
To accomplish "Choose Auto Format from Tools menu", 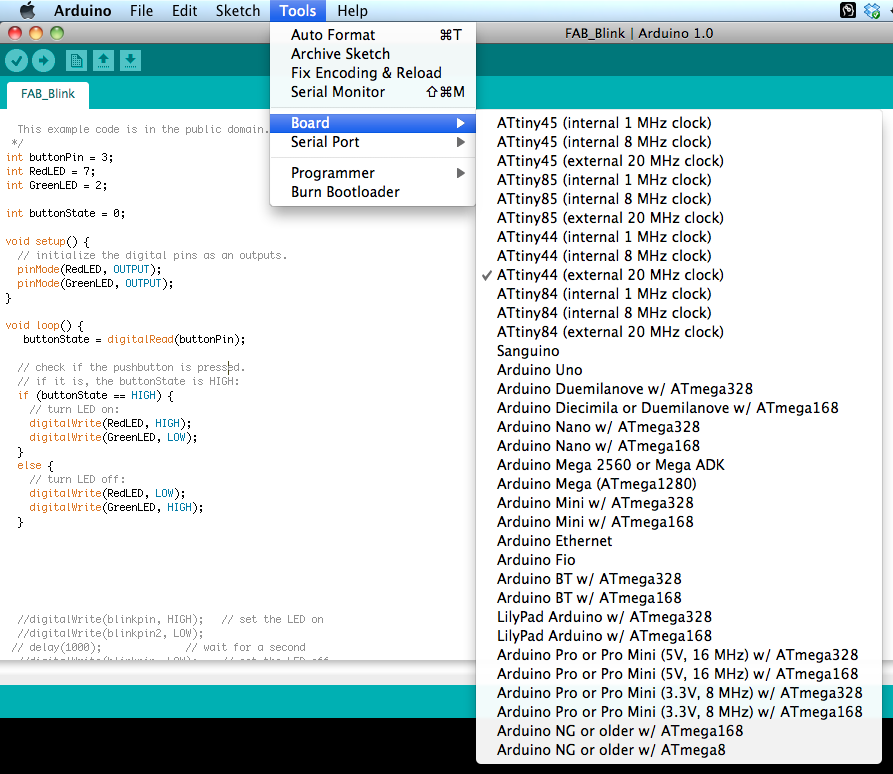I will pyautogui.click(x=372, y=35).
